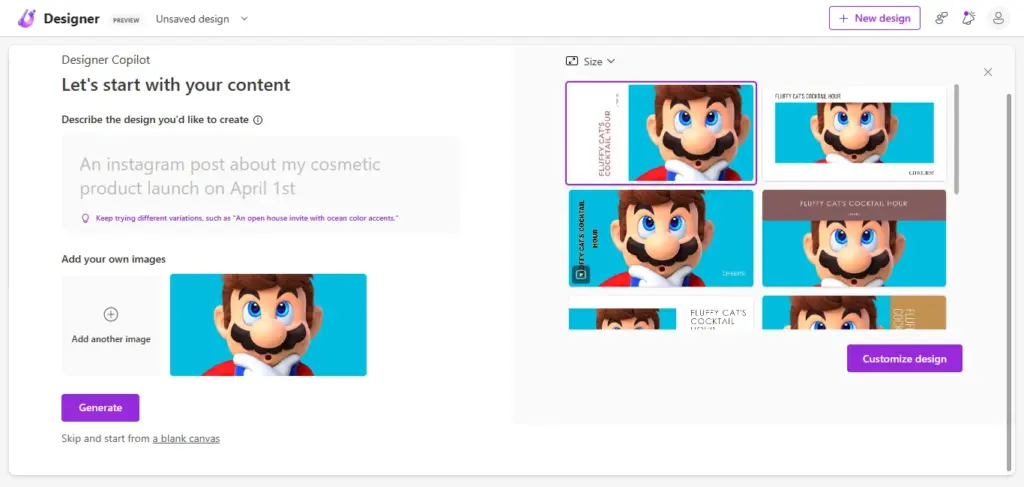Viewport: 1024px width, 487px height.
Task: Open the notifications celebration icon
Action: point(968,18)
